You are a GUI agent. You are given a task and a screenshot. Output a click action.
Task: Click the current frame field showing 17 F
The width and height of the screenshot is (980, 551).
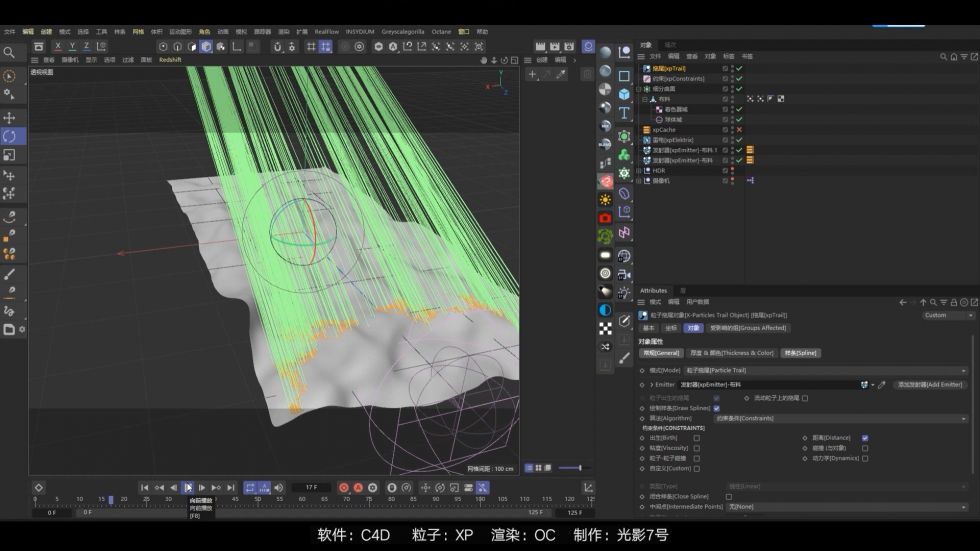311,488
